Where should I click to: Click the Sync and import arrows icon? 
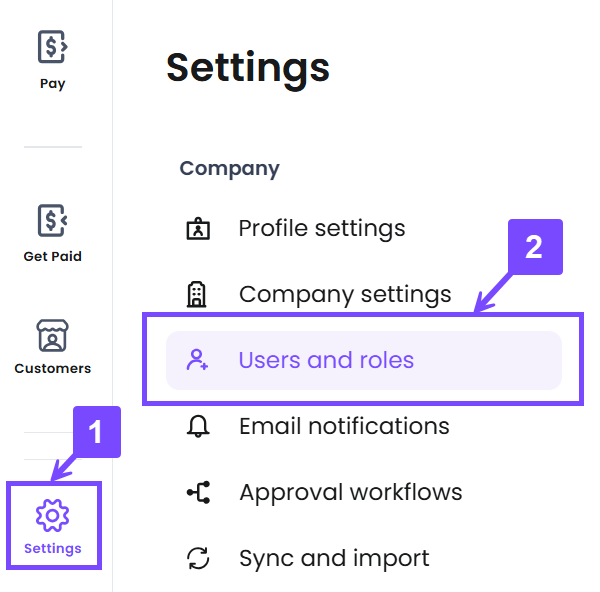[198, 558]
